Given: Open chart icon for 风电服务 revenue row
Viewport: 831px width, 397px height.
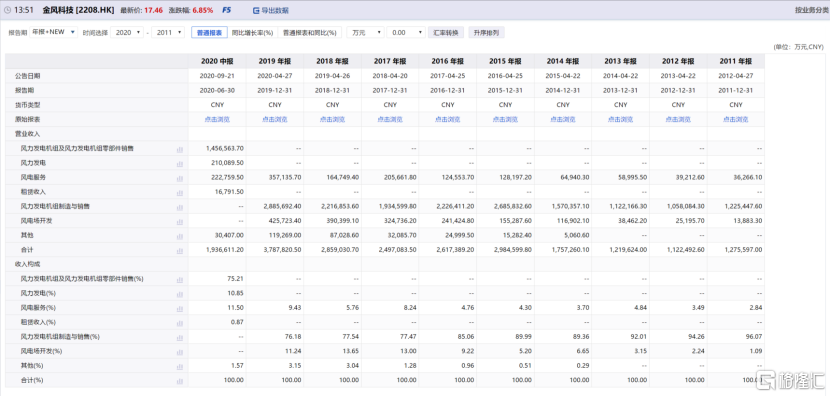Looking at the screenshot, I should click(180, 178).
